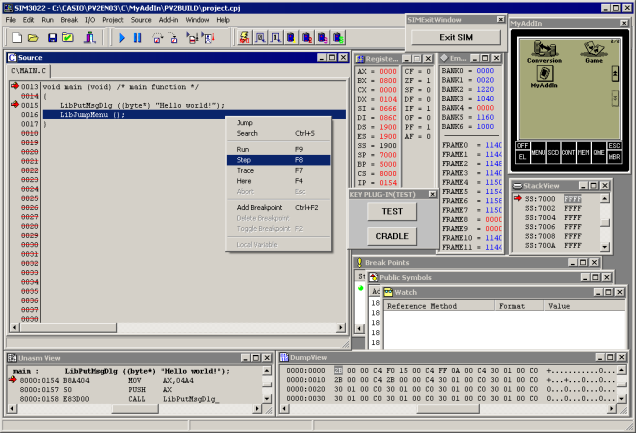This screenshot has width=636, height=433.
Task: Click Unasm View scrollbar down arrow
Action: (267, 399)
